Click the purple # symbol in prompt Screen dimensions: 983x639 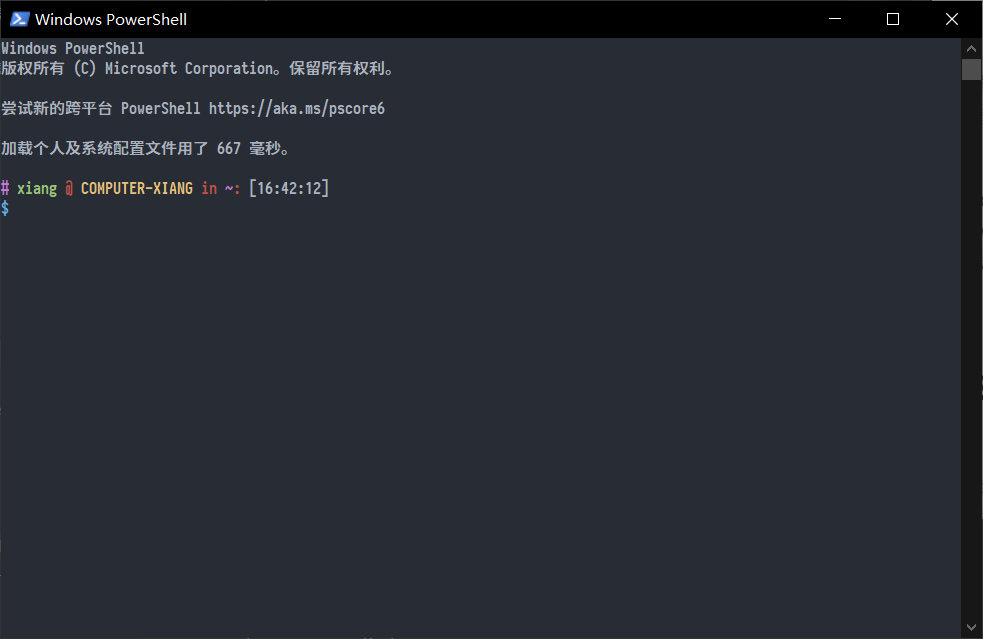[5, 188]
